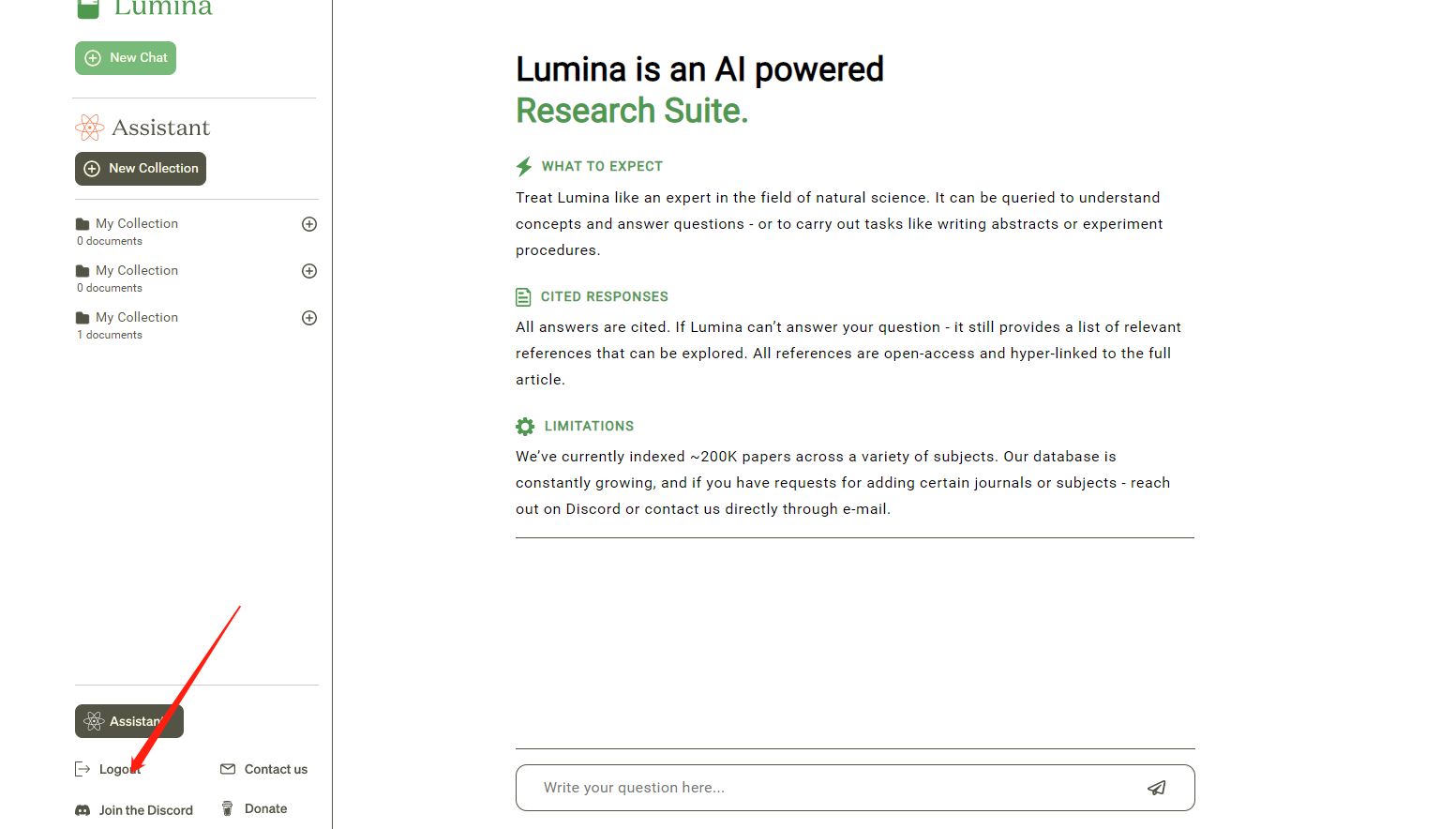Click the gear icon beside LIMITATIONS
This screenshot has width=1456, height=829.
point(525,426)
